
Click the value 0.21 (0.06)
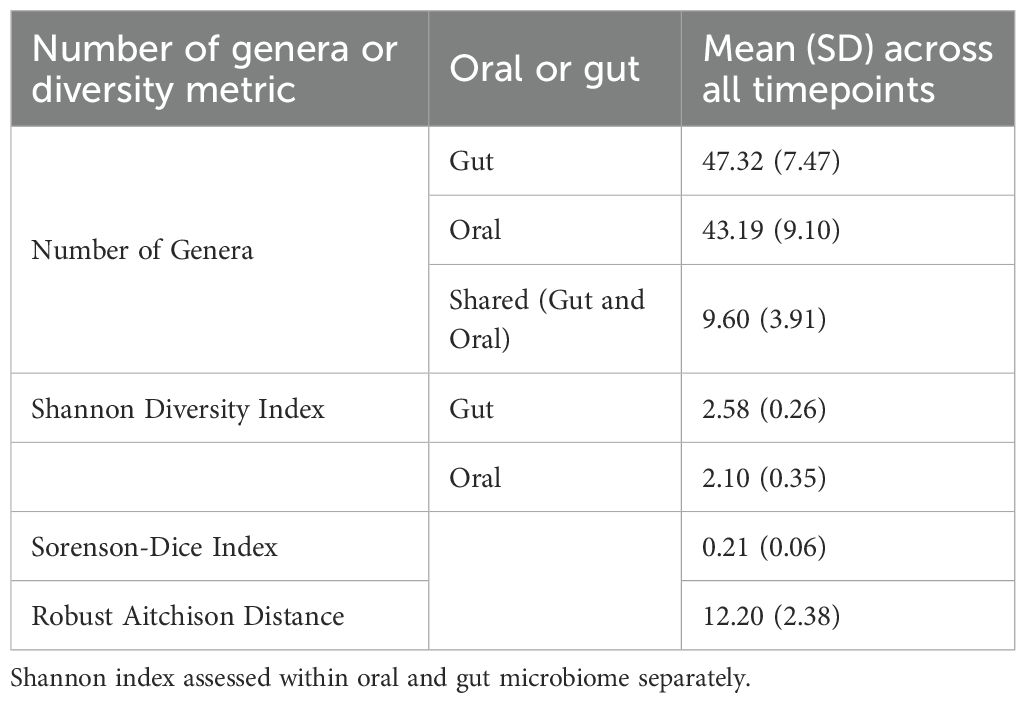click(x=764, y=547)
